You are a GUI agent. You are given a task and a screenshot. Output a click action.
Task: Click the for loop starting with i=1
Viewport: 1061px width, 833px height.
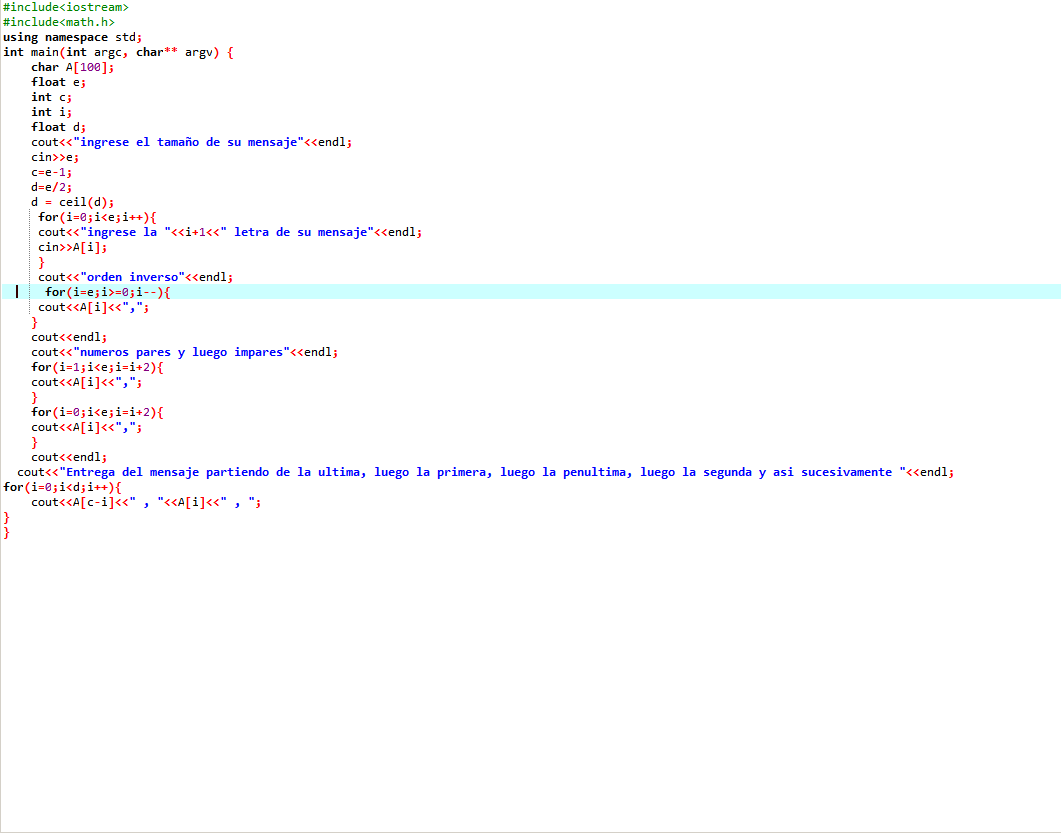(x=96, y=367)
